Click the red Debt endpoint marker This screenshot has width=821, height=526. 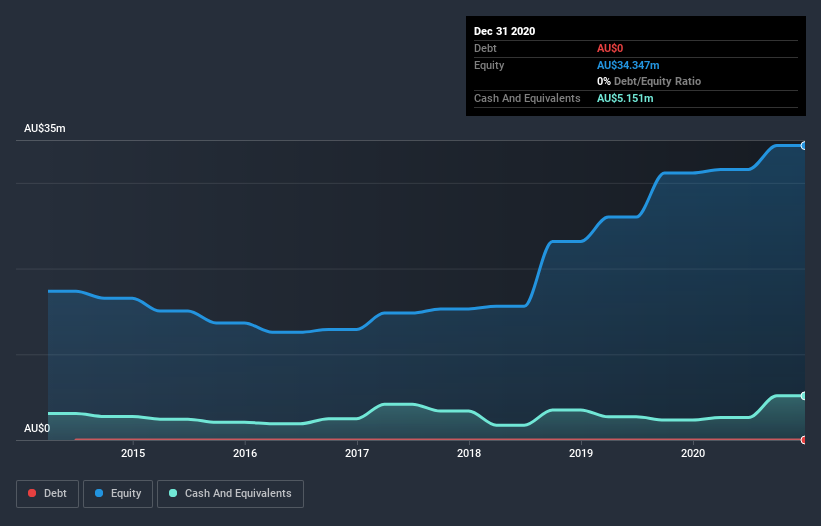(804, 440)
